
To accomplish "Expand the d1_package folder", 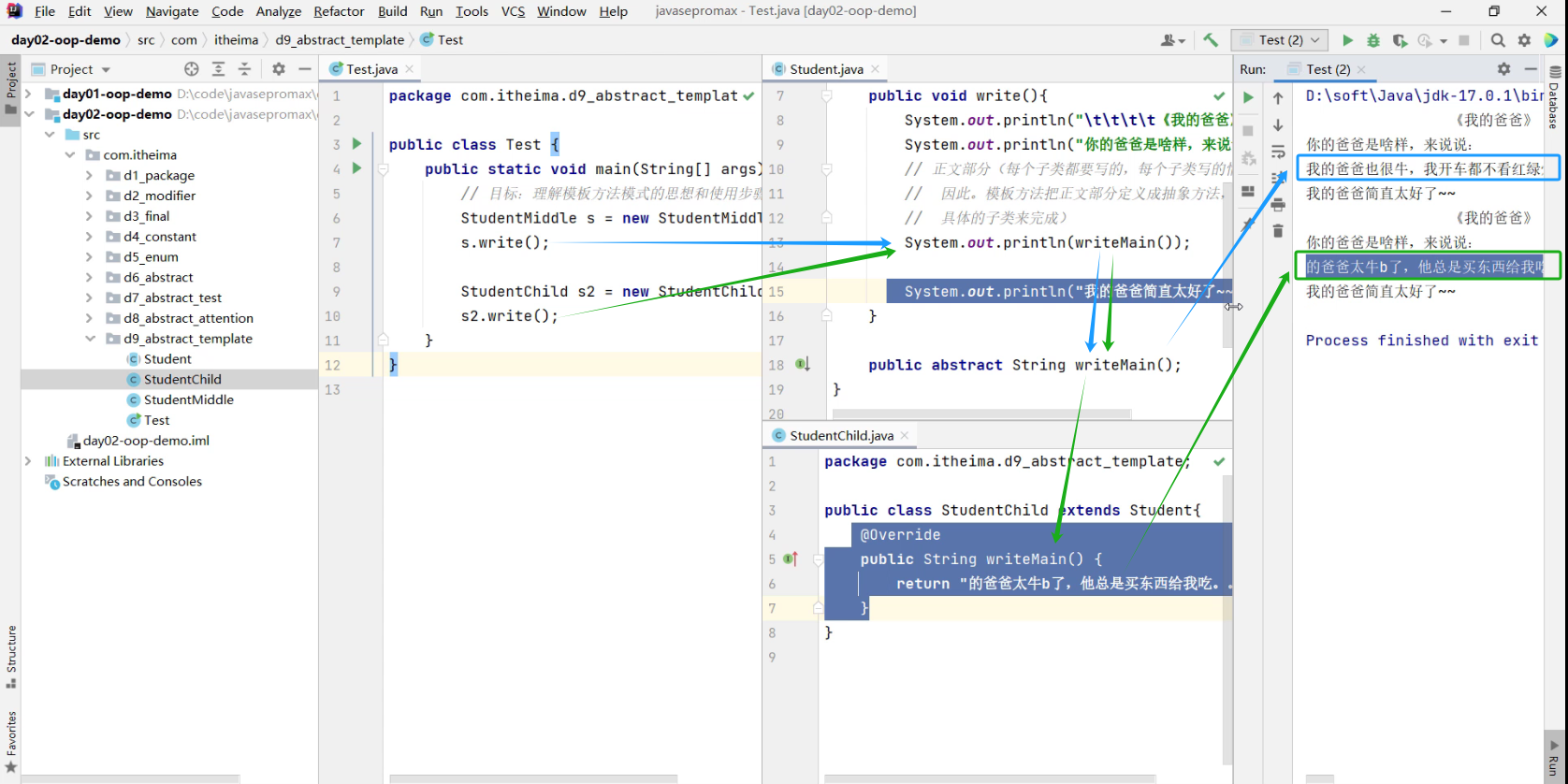I will [x=90, y=176].
